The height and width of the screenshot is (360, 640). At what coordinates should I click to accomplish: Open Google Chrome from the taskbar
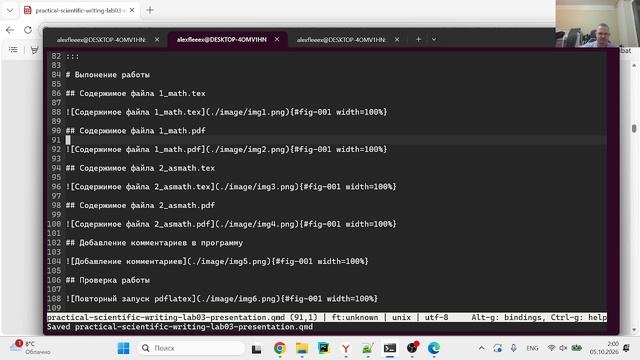tap(280, 348)
